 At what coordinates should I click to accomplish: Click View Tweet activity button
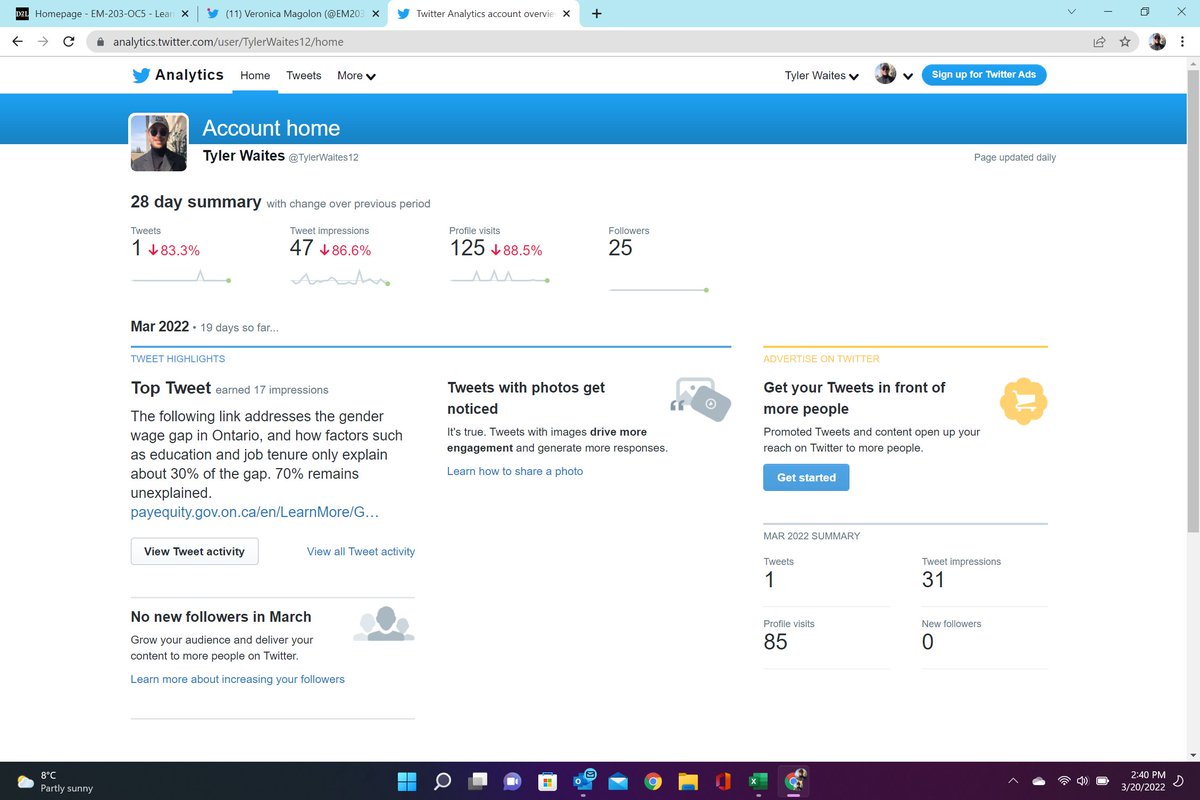pos(194,551)
